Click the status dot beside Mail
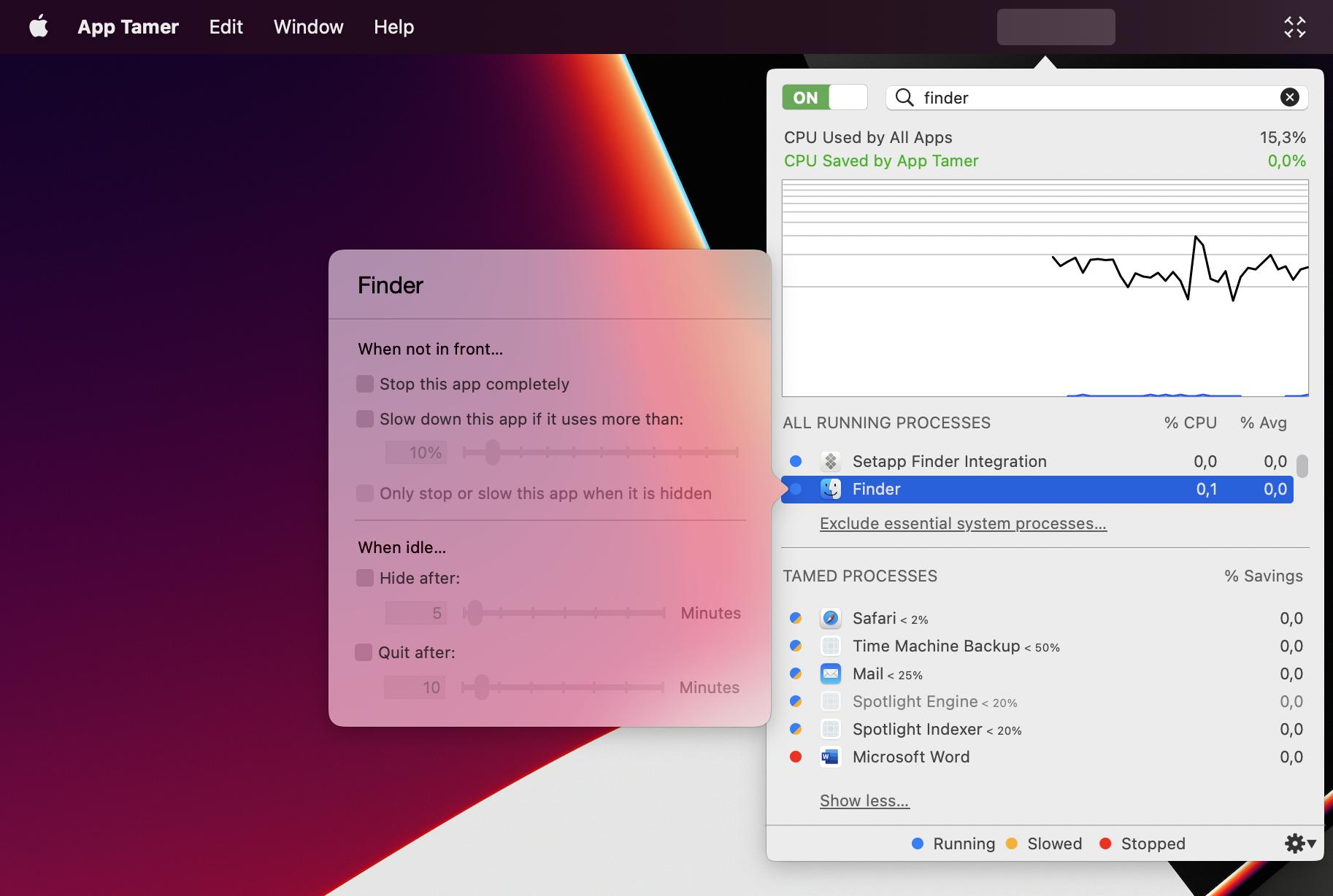The width and height of the screenshot is (1333, 896). 796,673
